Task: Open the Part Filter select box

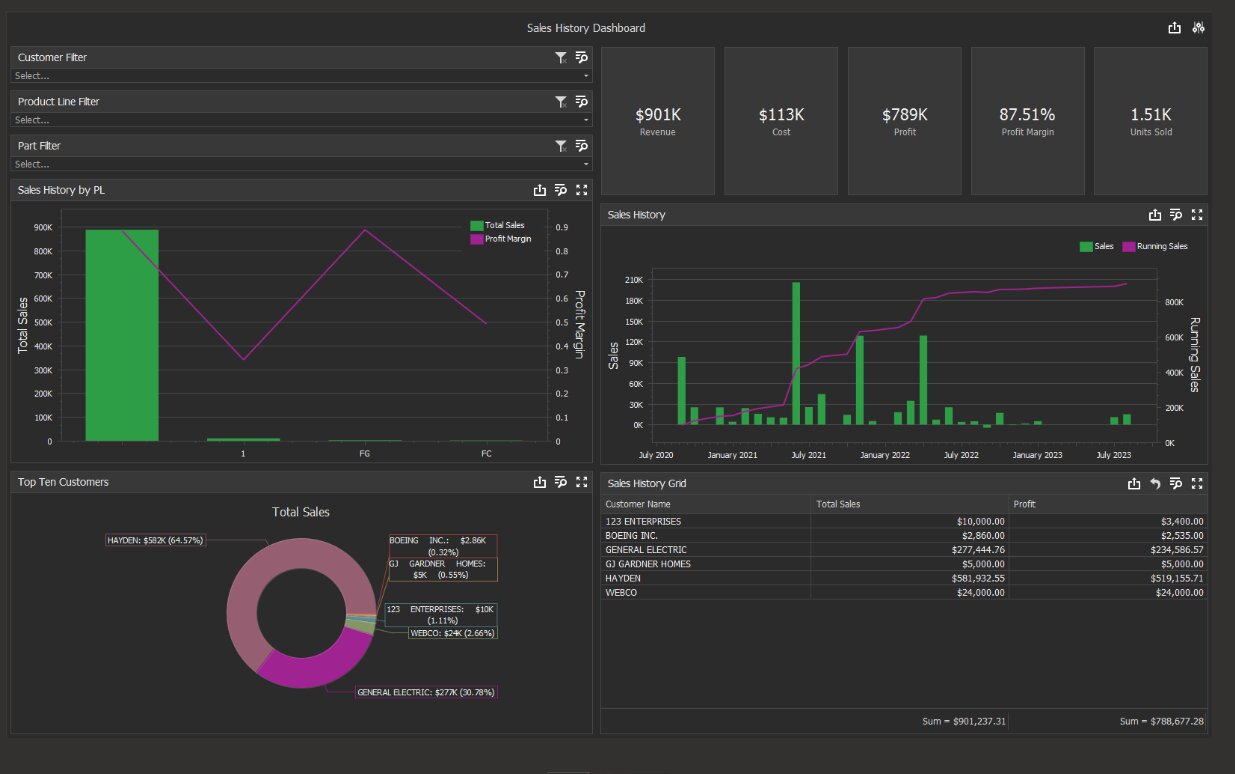Action: (300, 164)
